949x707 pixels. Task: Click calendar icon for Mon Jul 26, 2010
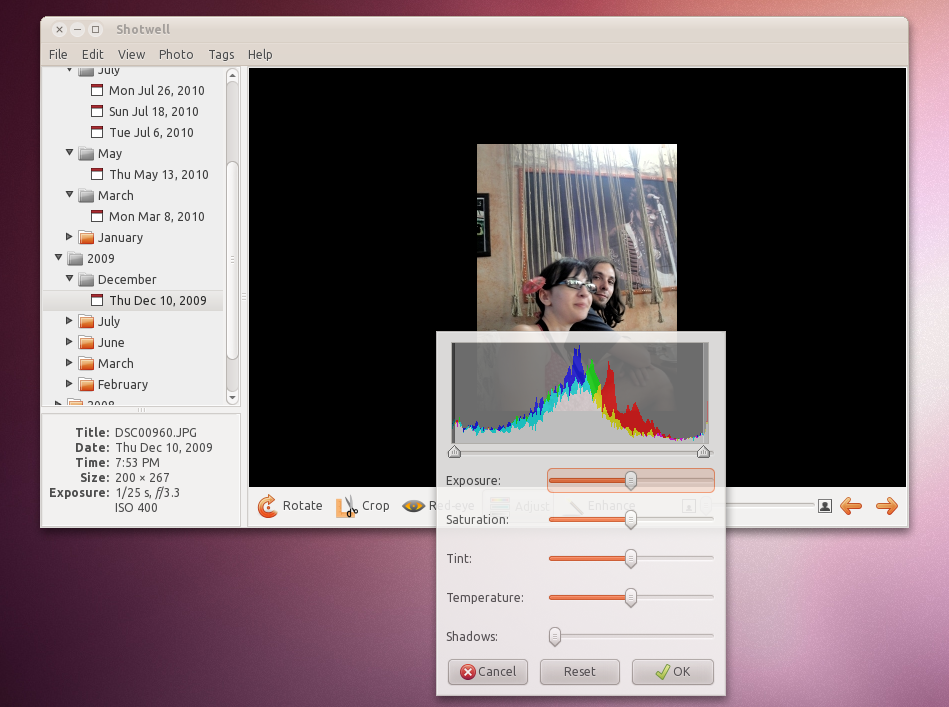tap(97, 90)
